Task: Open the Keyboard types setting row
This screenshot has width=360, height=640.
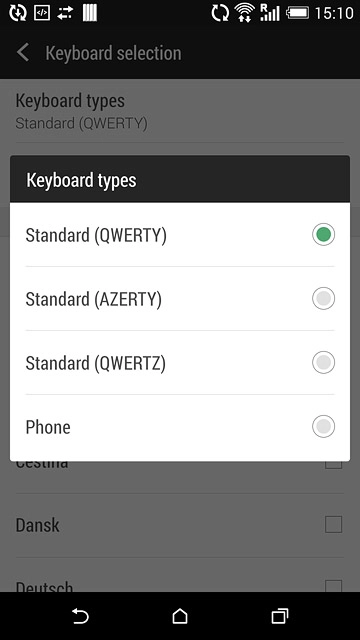Action: 180,111
